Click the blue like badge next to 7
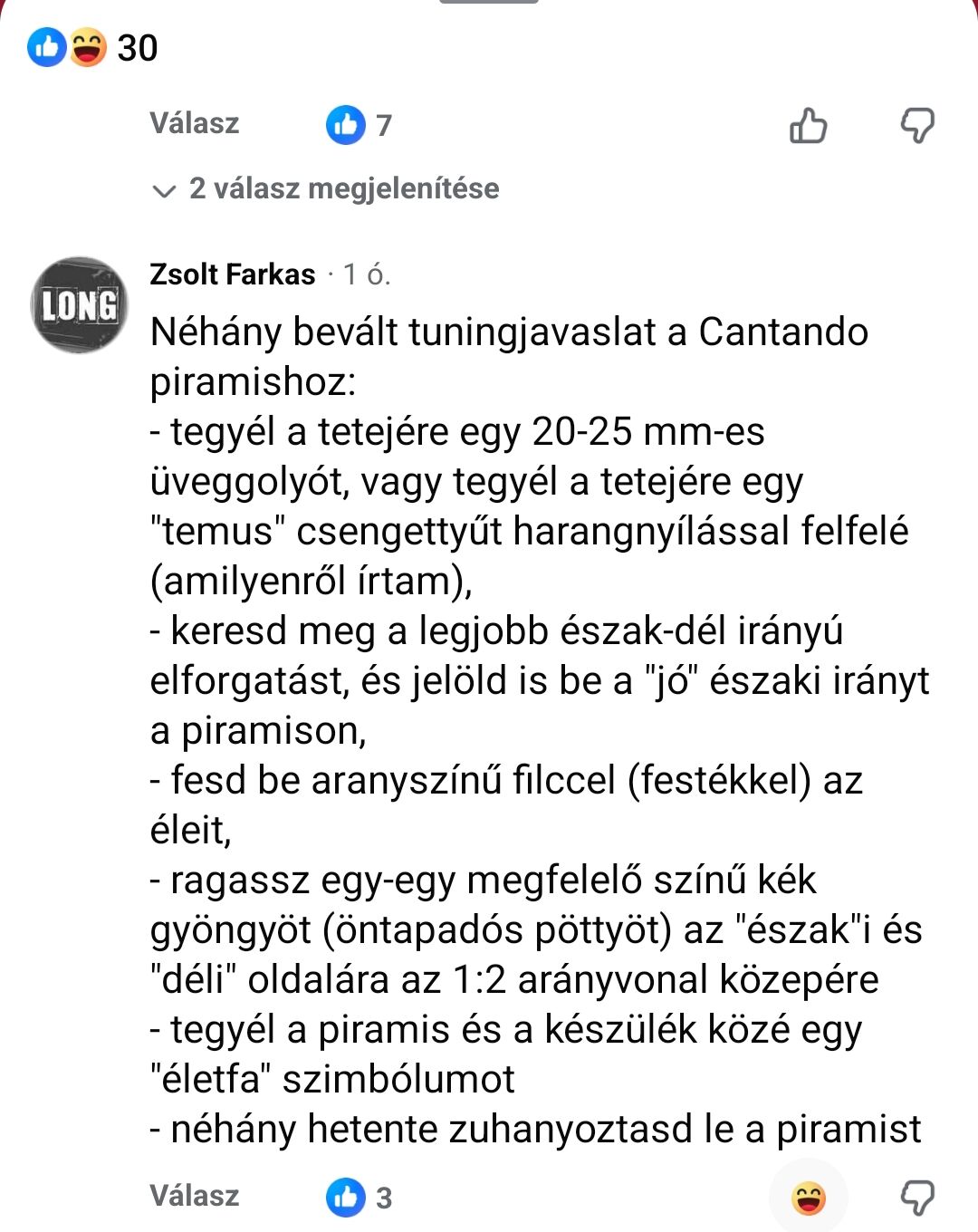Viewport: 978px width, 1232px height. click(x=346, y=125)
